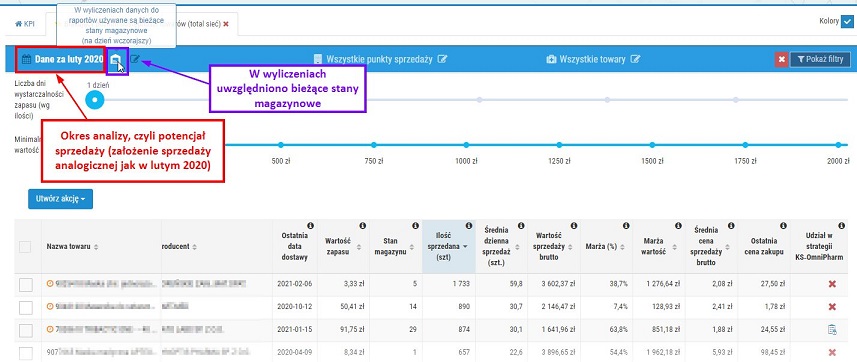Viewport: 857px width, 362px height.
Task: Check the select-all checkbox in table header
Action: (x=25, y=247)
